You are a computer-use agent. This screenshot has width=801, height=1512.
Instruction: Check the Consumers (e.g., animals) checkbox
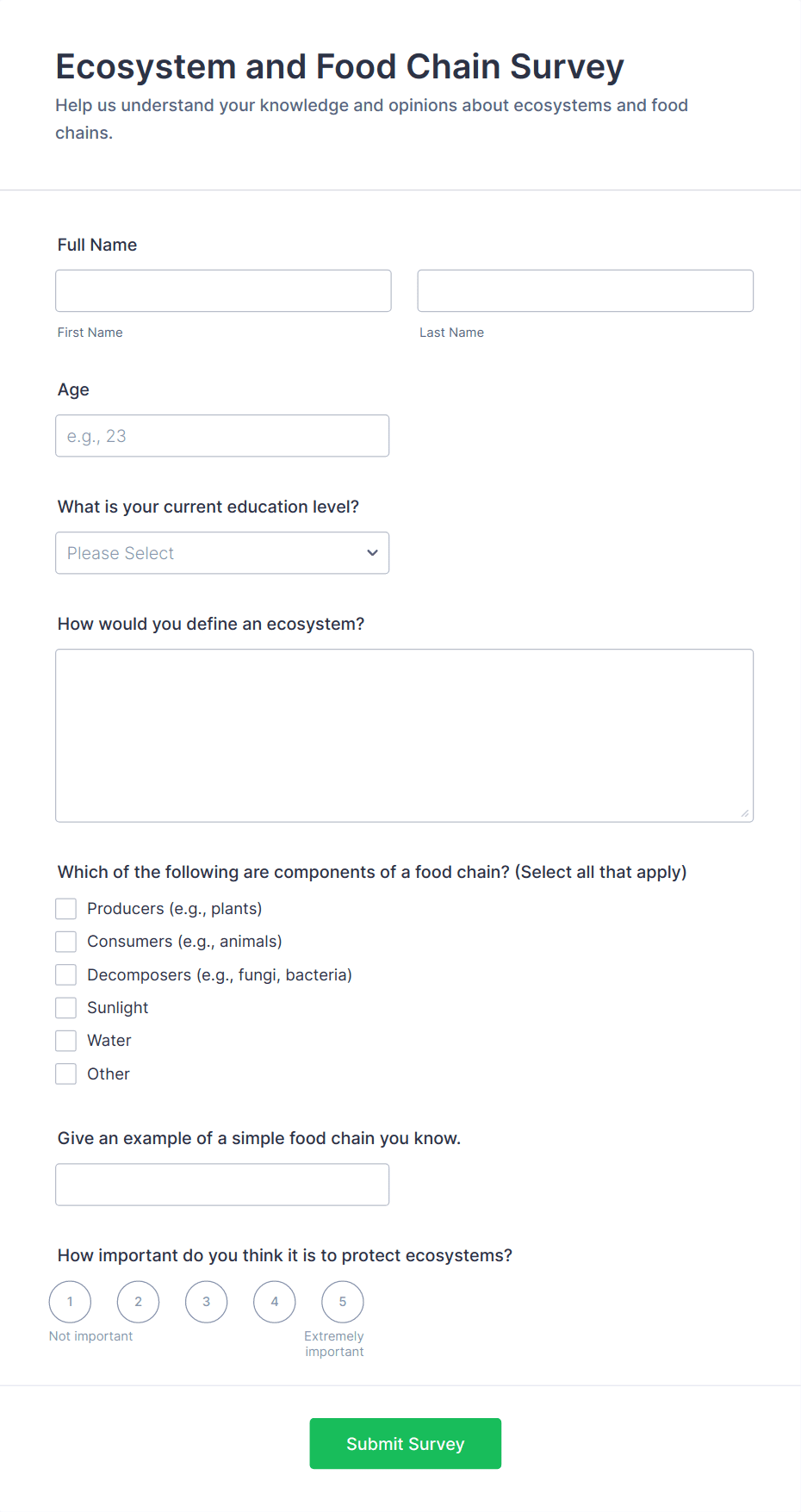(x=66, y=942)
